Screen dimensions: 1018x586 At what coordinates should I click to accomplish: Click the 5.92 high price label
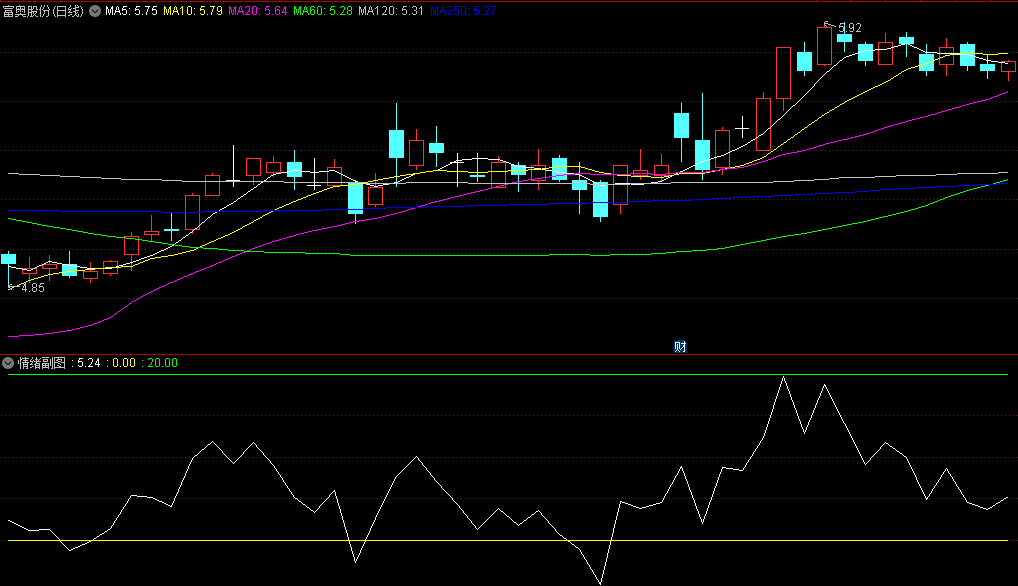[x=850, y=28]
